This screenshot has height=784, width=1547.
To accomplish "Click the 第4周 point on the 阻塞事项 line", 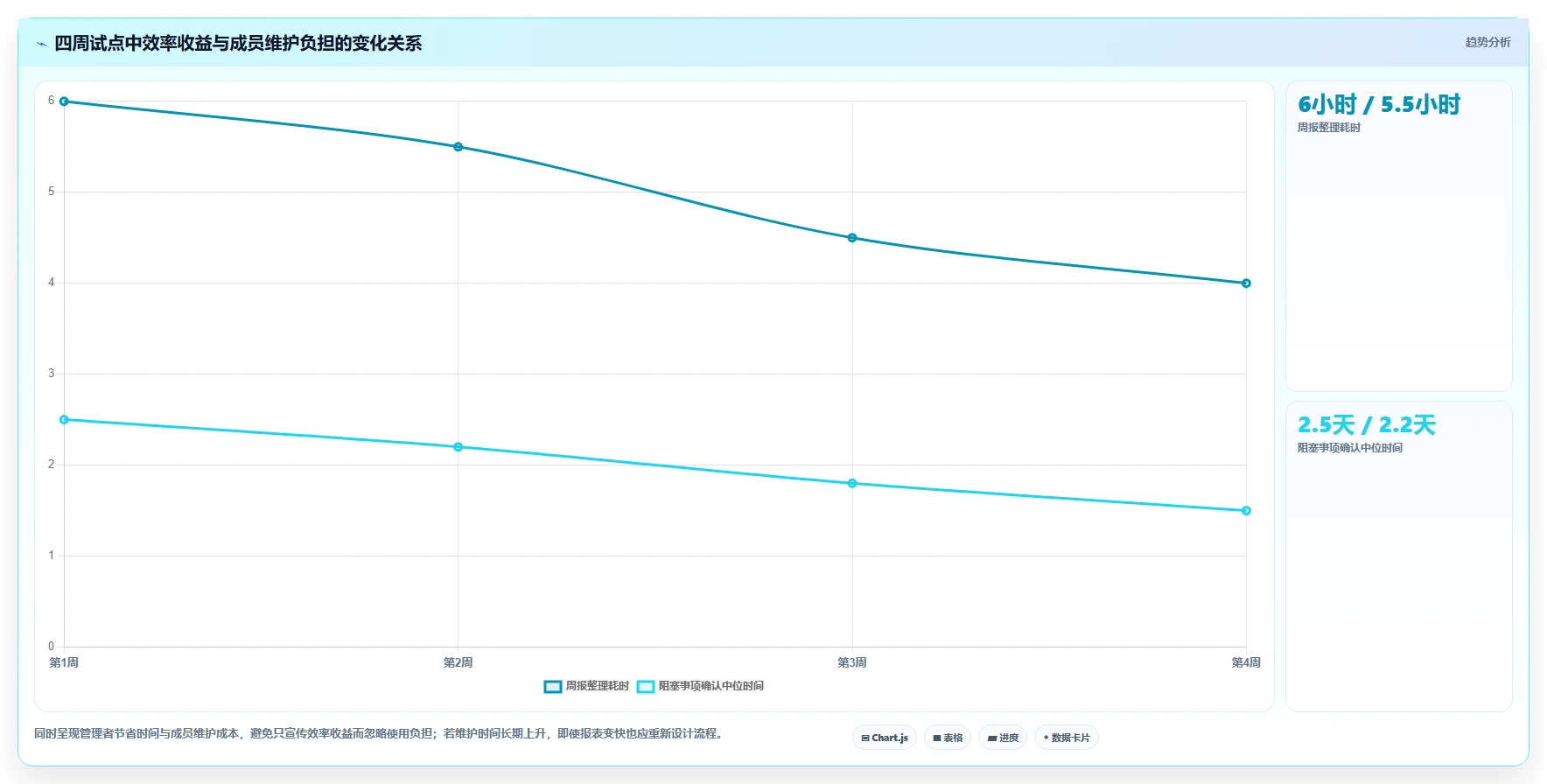I will [x=1246, y=511].
